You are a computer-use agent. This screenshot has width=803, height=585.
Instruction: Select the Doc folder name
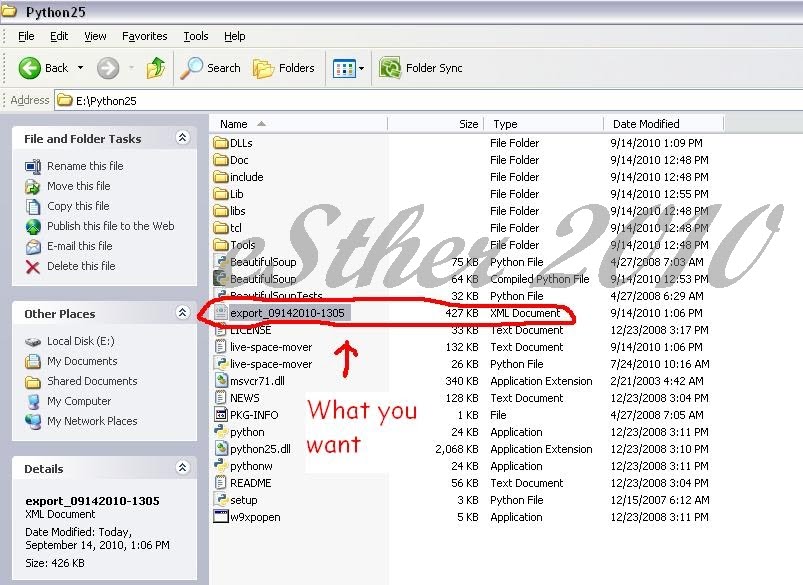coord(239,160)
